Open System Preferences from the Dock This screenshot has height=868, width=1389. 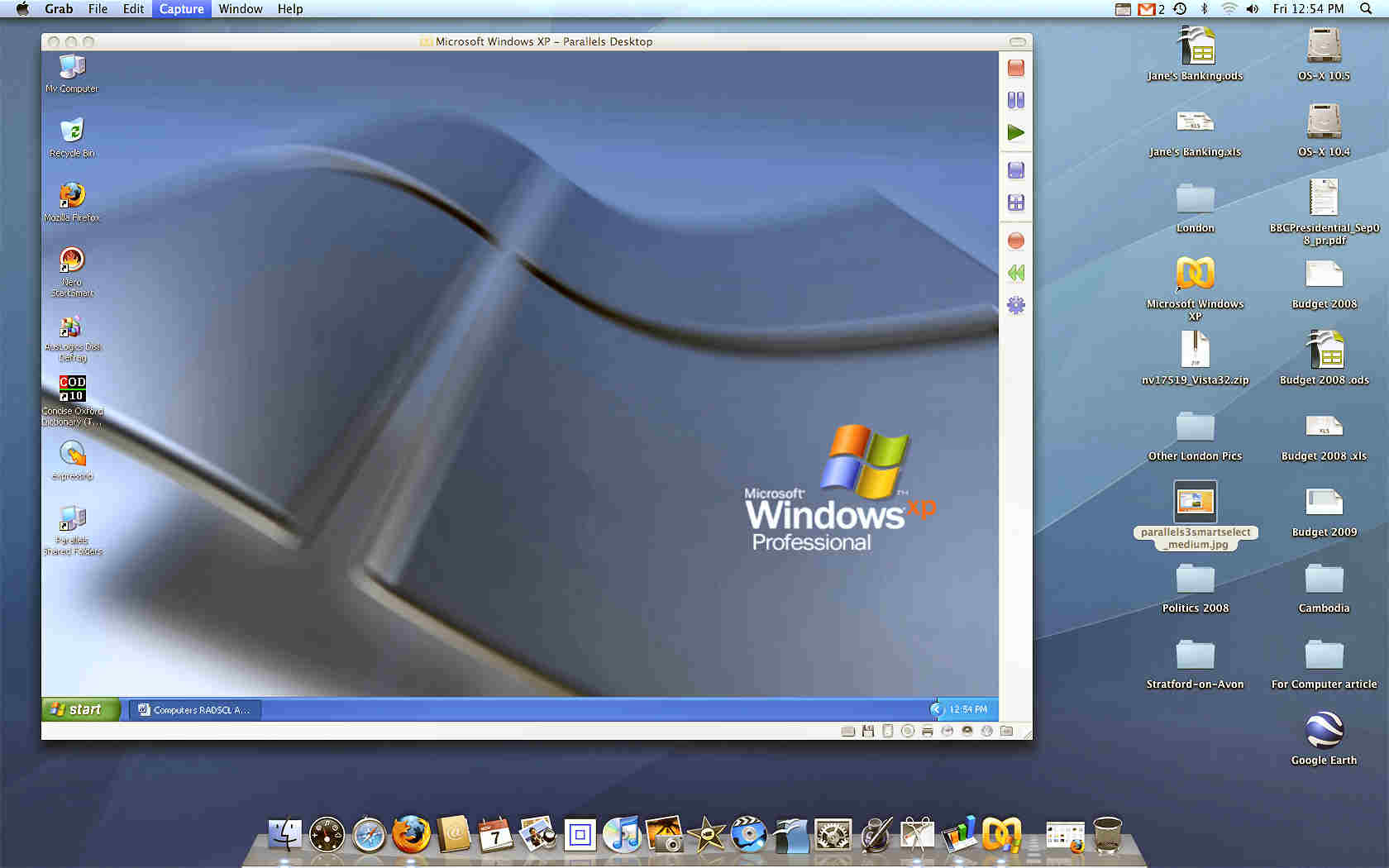coord(833,835)
